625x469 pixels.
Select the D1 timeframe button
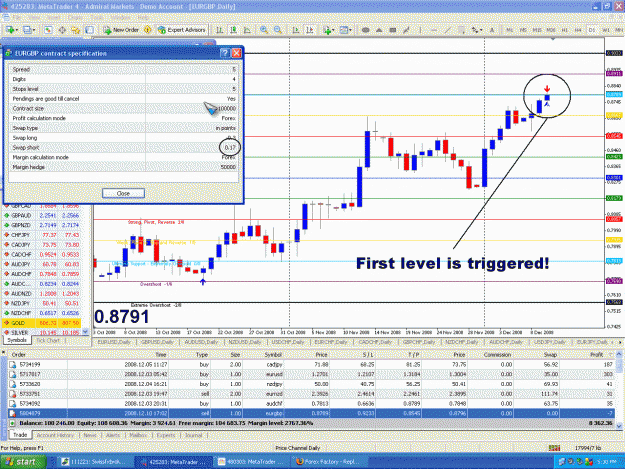[x=592, y=30]
